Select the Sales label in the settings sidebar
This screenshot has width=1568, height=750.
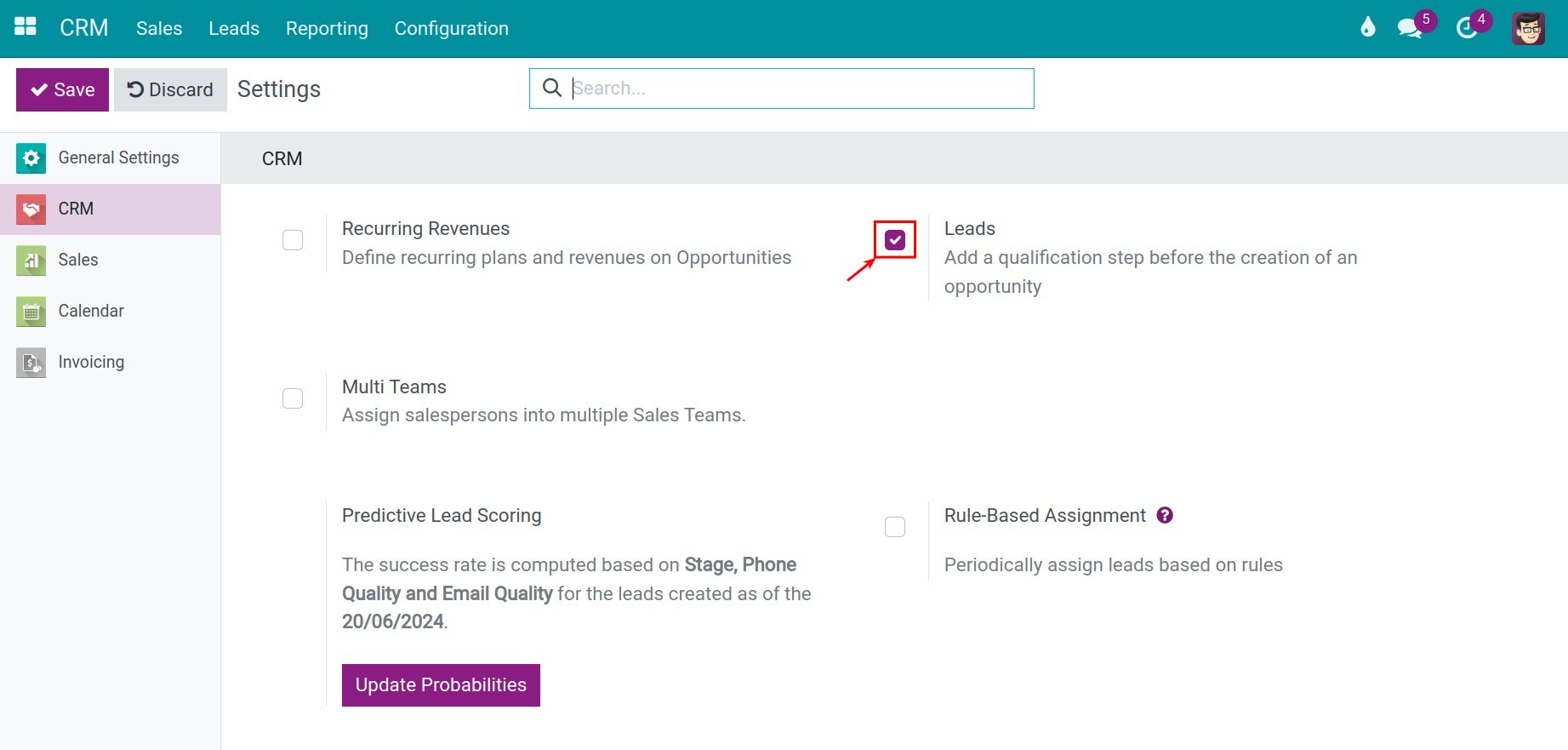[78, 260]
